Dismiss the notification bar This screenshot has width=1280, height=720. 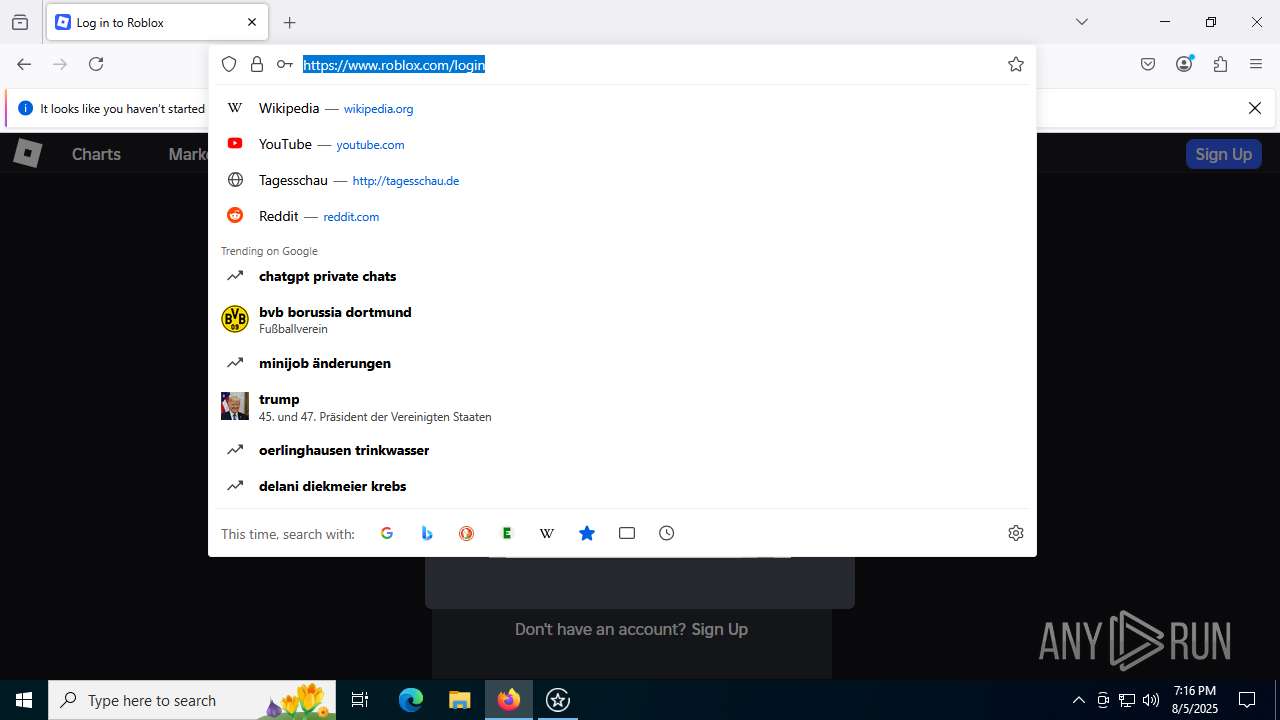tap(1255, 108)
